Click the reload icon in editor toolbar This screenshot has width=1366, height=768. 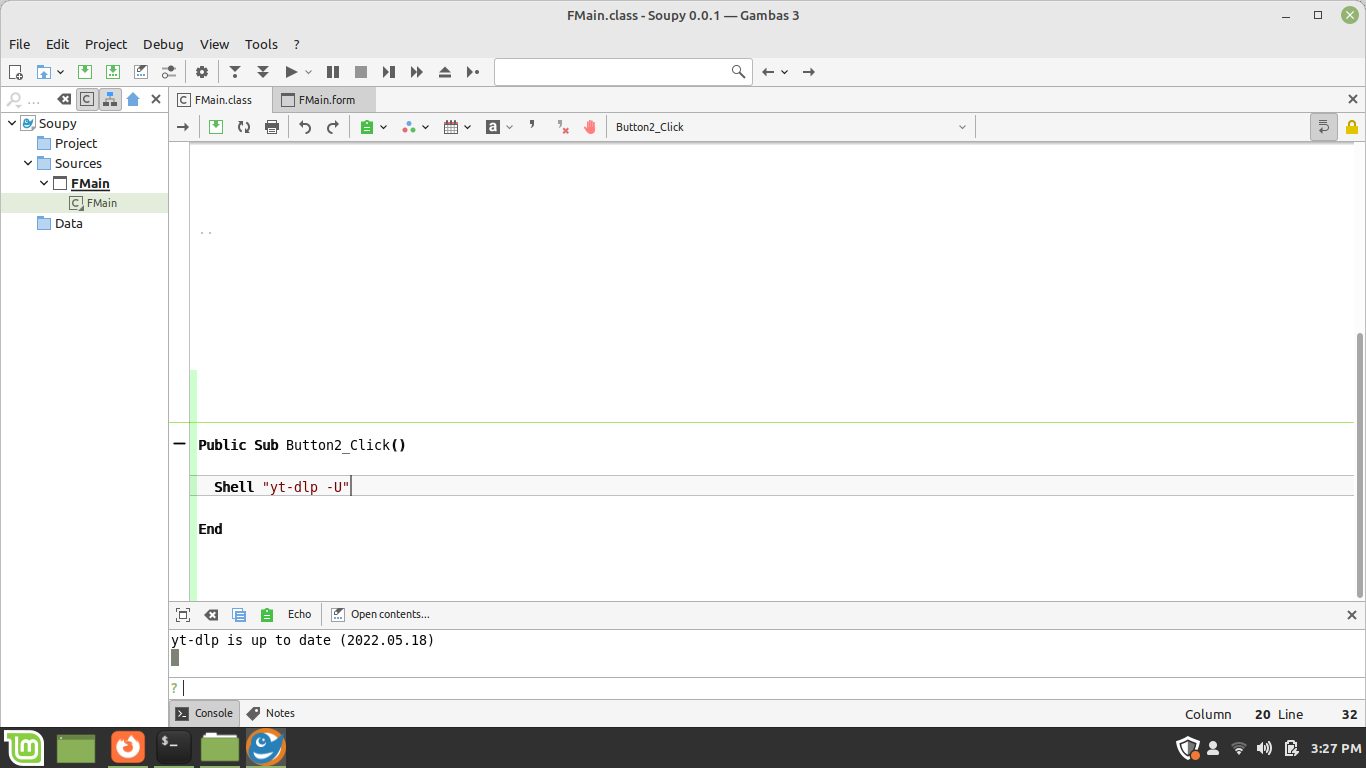pyautogui.click(x=244, y=127)
